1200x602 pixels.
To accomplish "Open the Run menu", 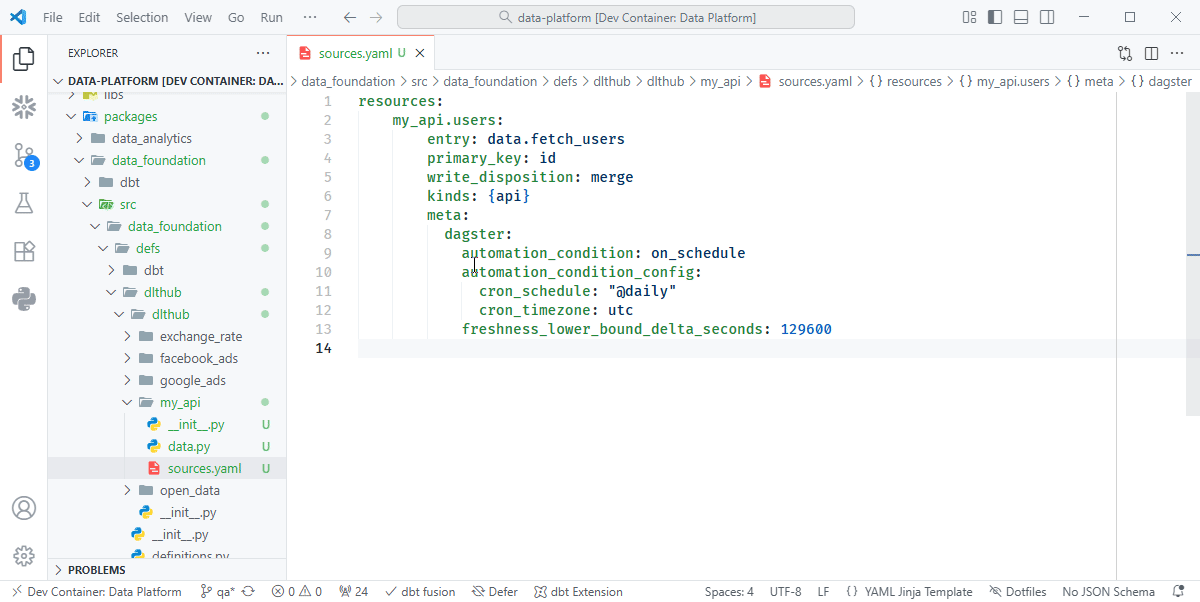I will [x=271, y=17].
